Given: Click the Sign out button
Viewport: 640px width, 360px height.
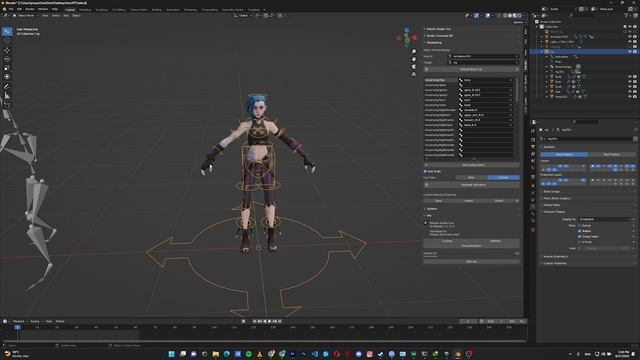Looking at the screenshot, I should pos(471,262).
